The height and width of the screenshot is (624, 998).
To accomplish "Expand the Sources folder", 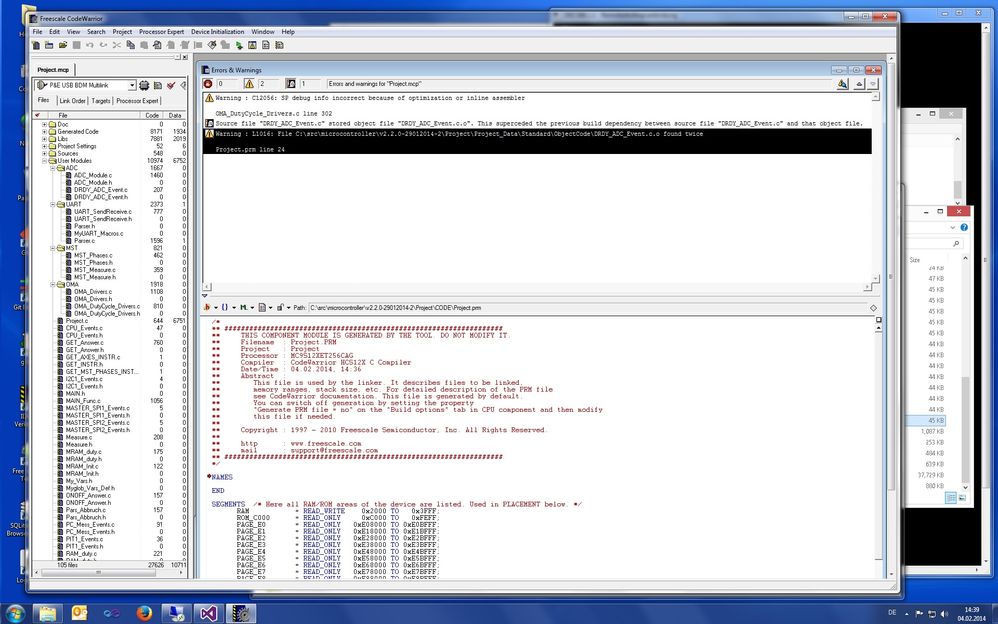I will 44,153.
